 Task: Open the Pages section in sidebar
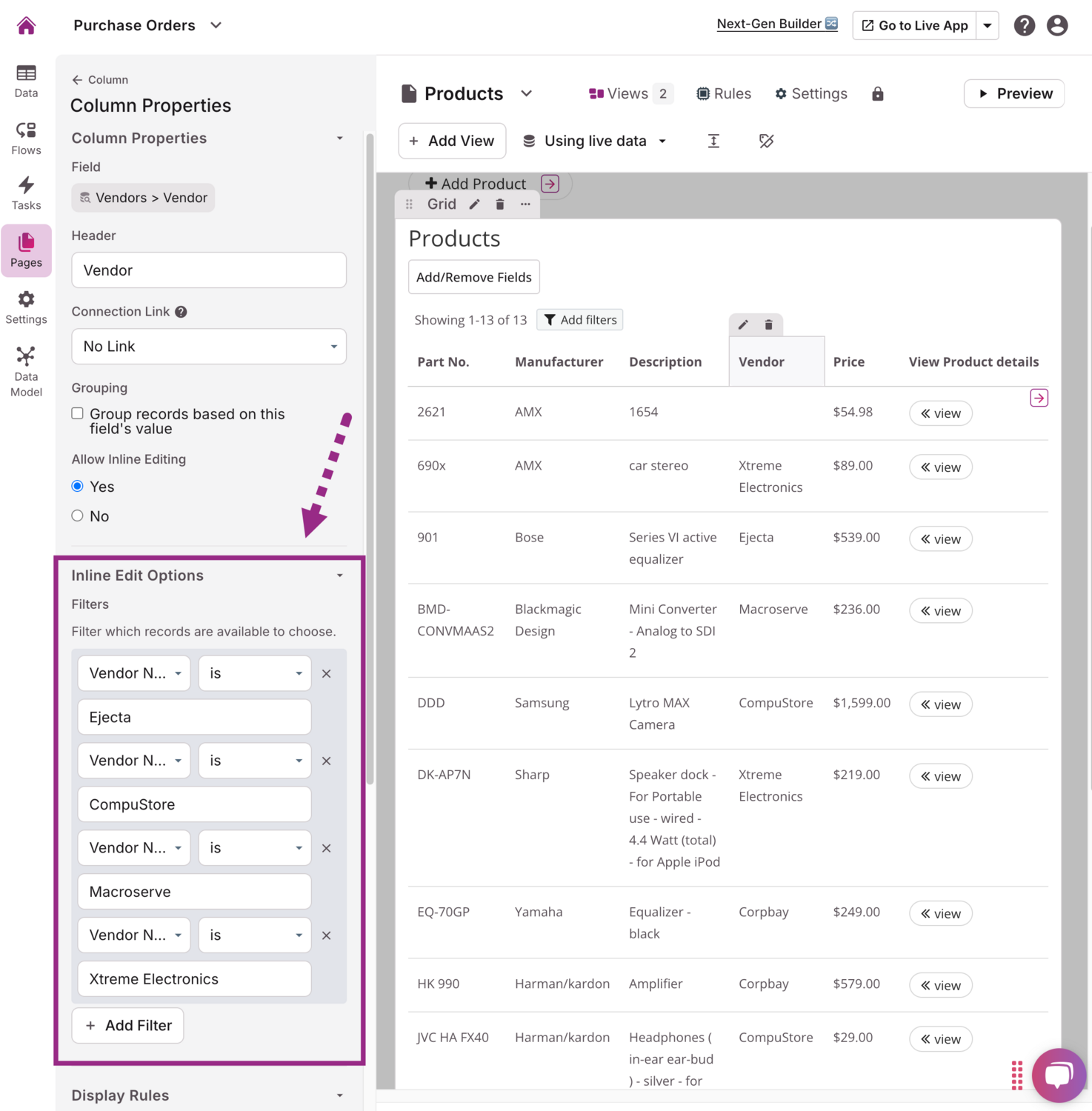point(26,250)
